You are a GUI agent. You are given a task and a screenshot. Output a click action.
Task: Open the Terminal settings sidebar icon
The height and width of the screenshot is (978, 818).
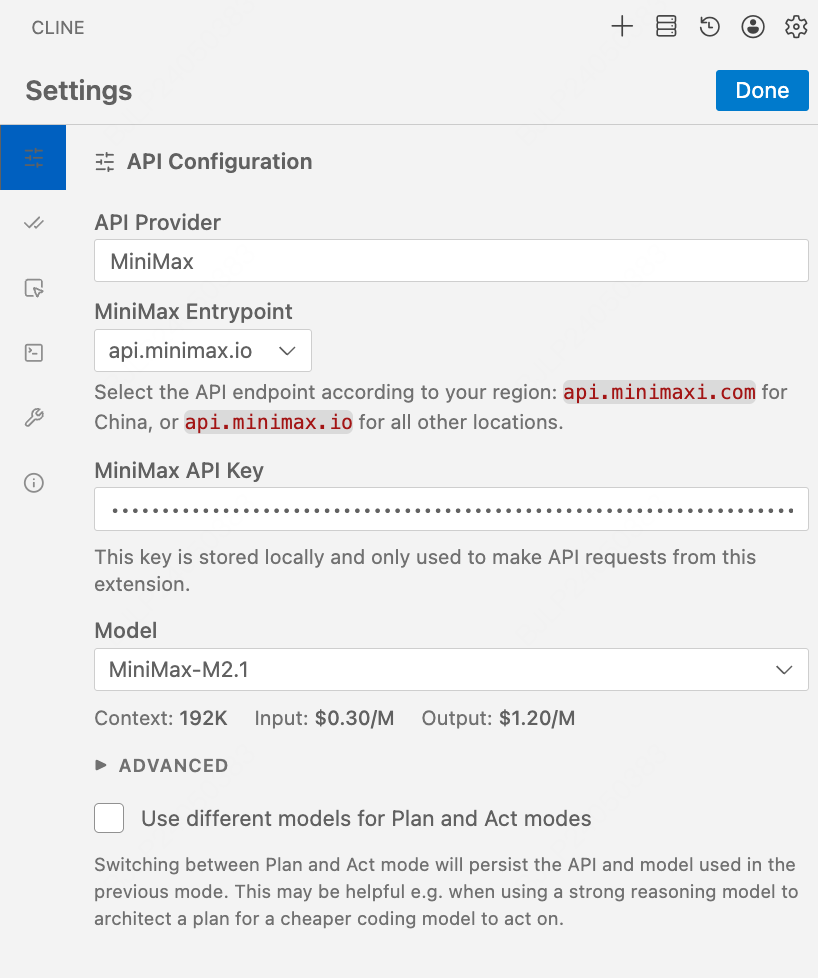[34, 352]
